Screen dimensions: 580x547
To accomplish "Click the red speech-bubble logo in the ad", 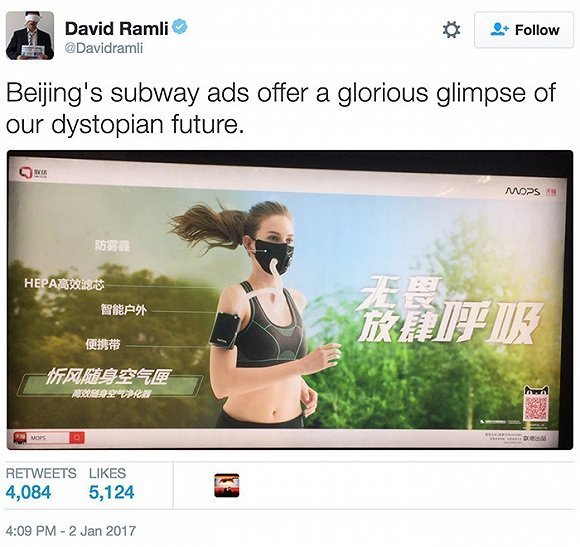I will [x=26, y=173].
